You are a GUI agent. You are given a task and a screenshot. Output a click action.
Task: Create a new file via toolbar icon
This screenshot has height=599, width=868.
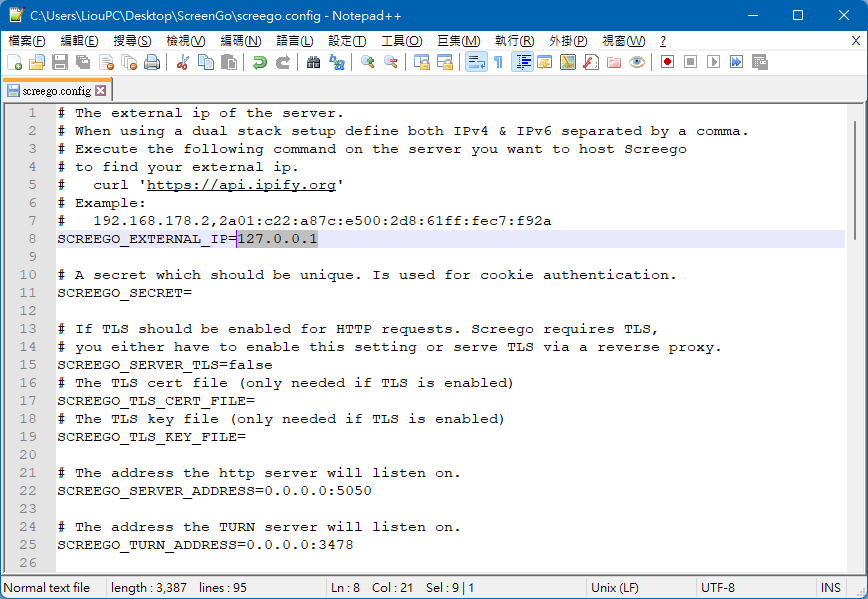click(14, 62)
